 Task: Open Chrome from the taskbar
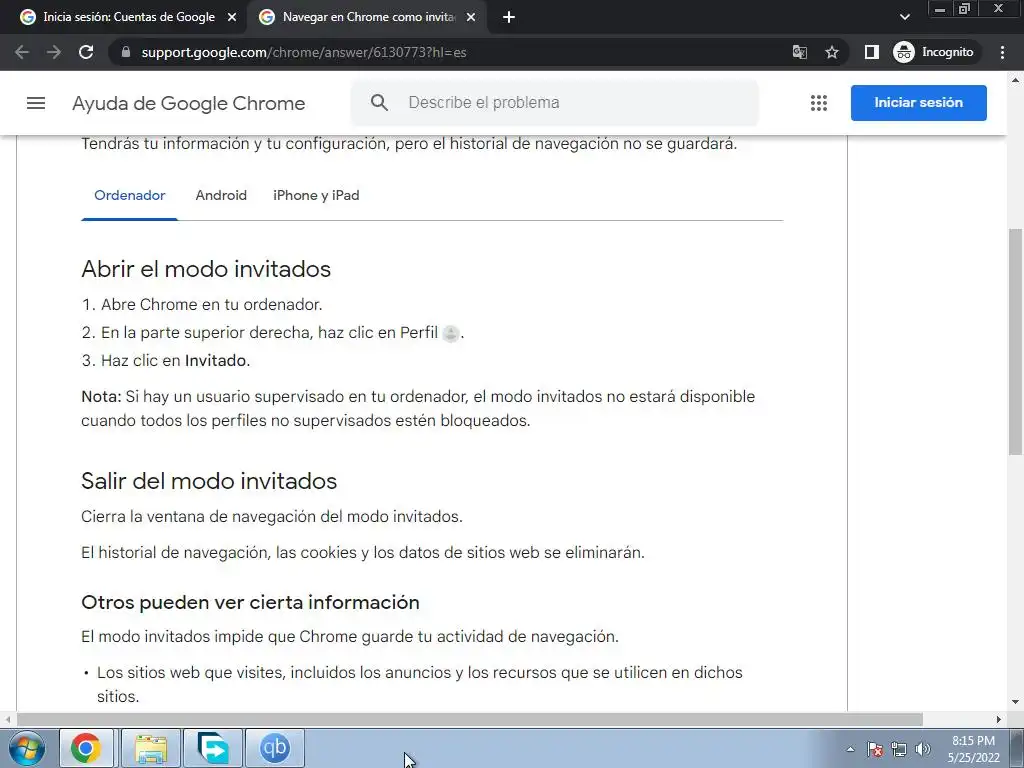pyautogui.click(x=86, y=748)
